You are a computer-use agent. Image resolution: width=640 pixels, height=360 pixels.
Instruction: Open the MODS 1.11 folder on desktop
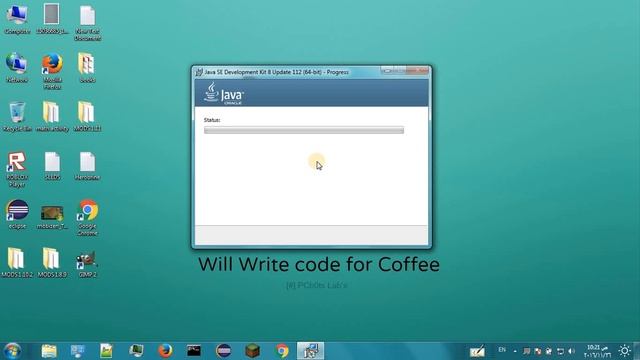pos(87,116)
